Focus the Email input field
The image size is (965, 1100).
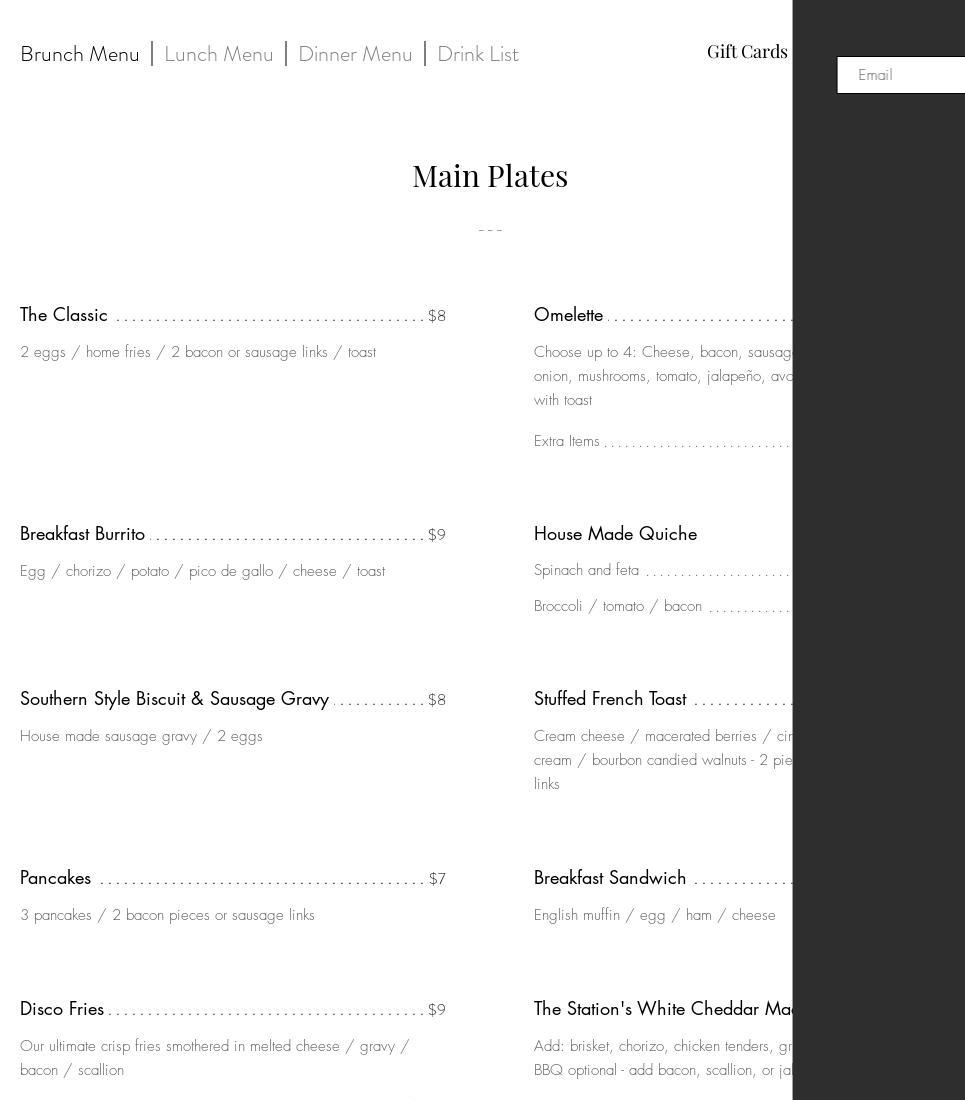tap(905, 75)
